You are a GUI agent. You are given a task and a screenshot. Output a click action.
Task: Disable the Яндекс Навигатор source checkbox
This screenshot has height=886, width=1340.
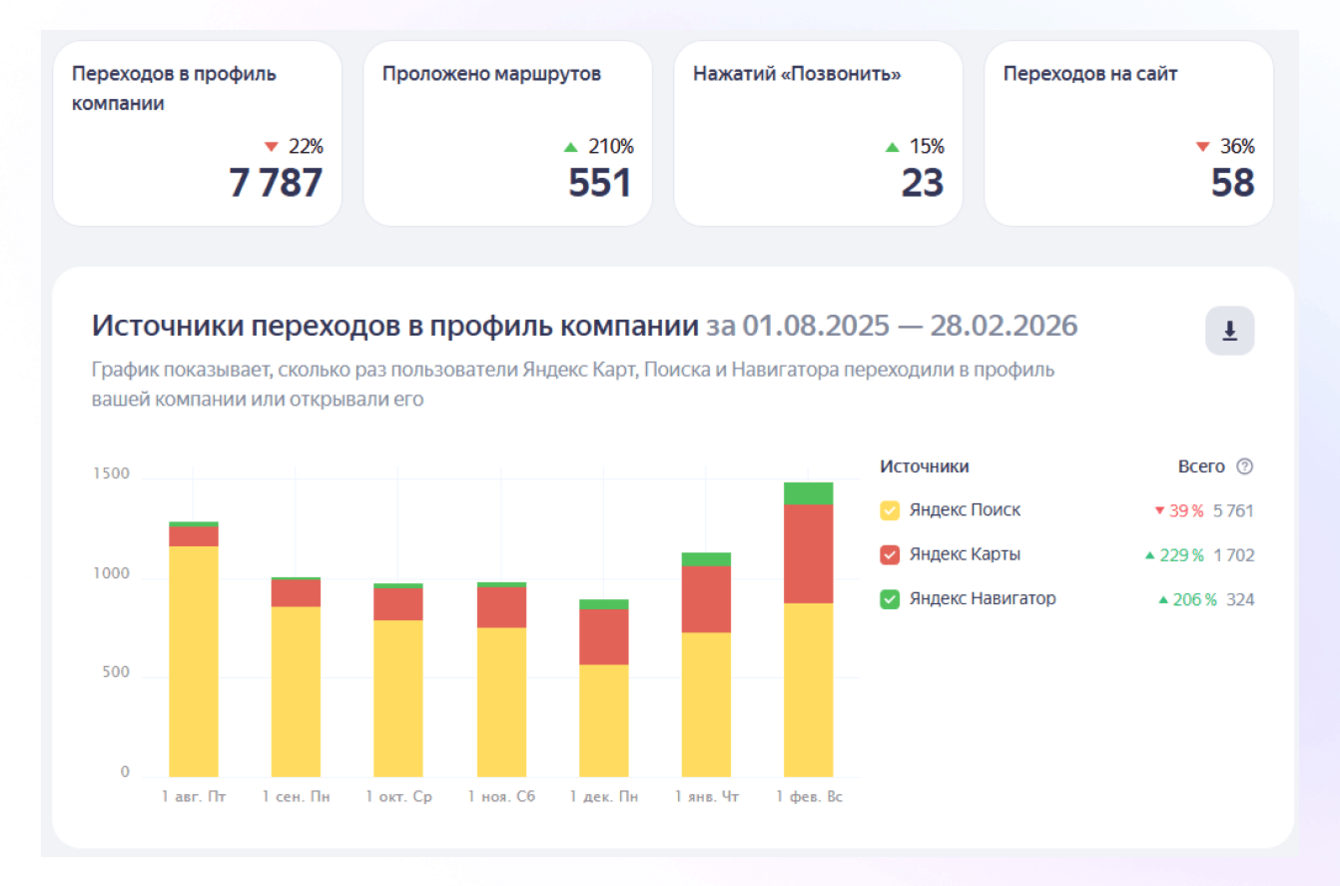pyautogui.click(x=889, y=599)
